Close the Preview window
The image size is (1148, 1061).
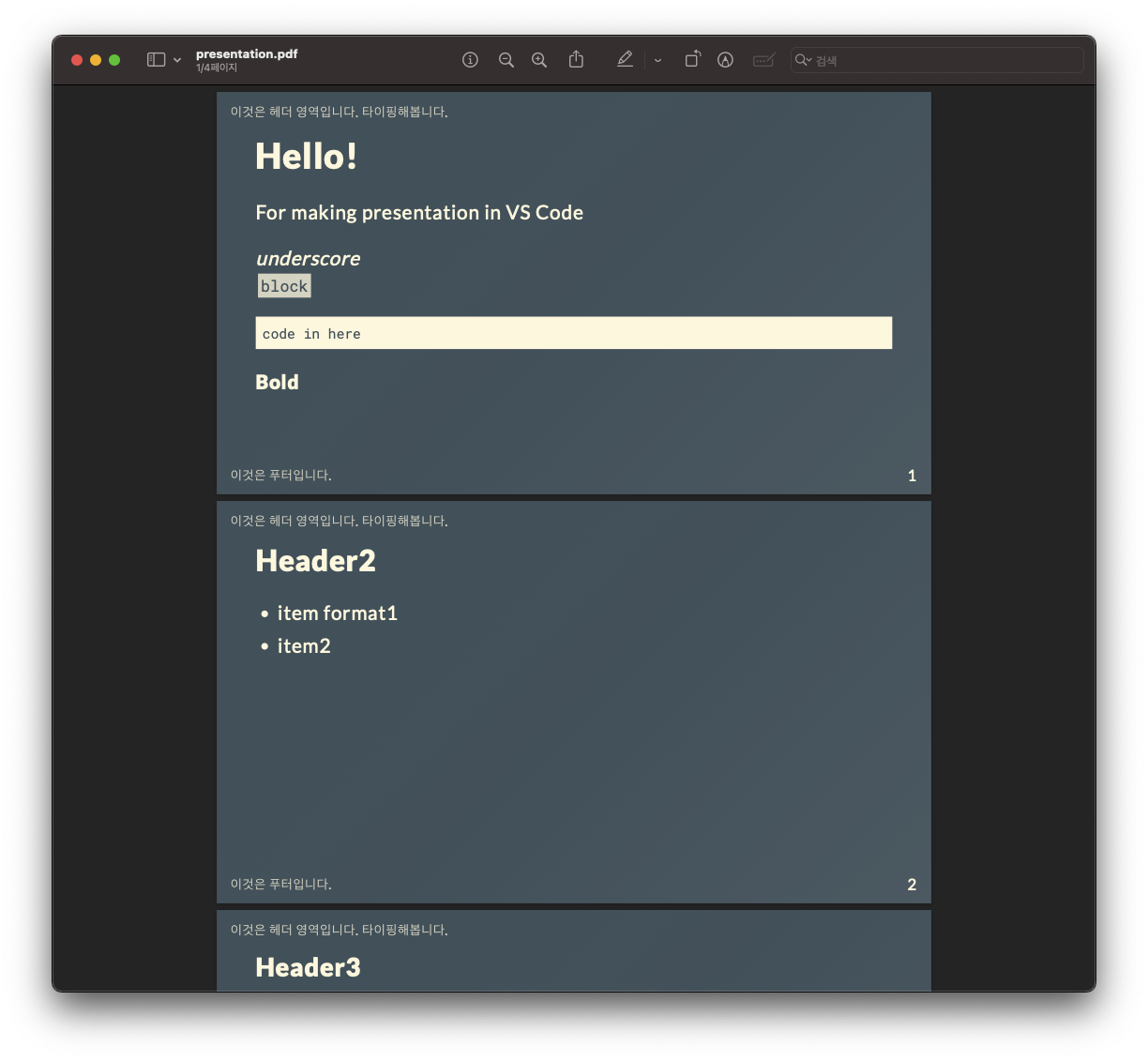point(77,60)
